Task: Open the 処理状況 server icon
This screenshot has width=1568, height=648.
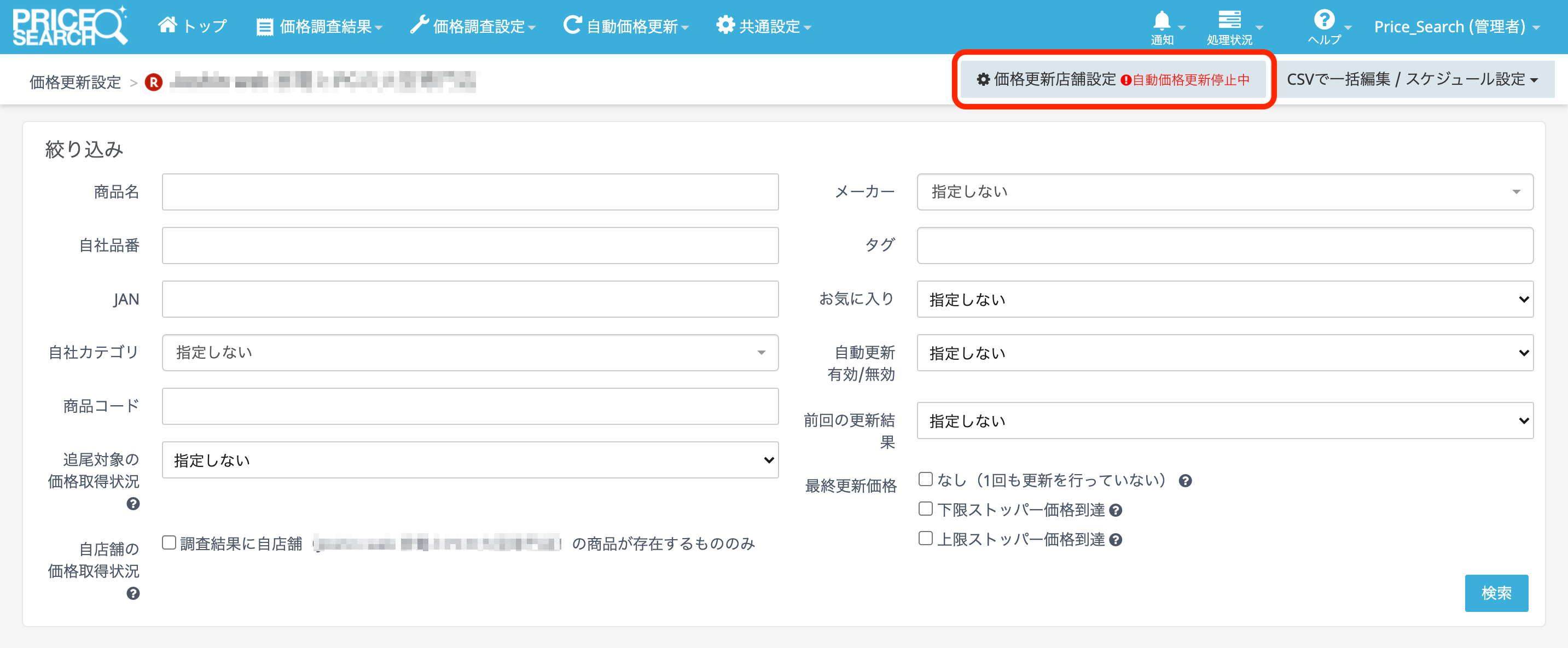Action: (1229, 21)
